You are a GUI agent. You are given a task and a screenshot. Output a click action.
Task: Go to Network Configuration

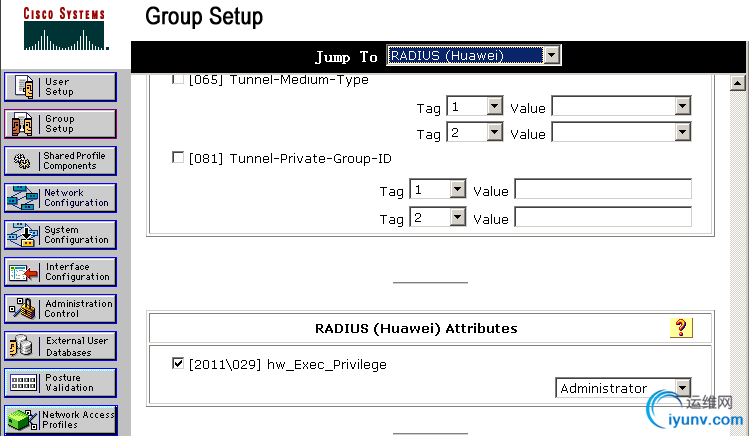tap(60, 198)
